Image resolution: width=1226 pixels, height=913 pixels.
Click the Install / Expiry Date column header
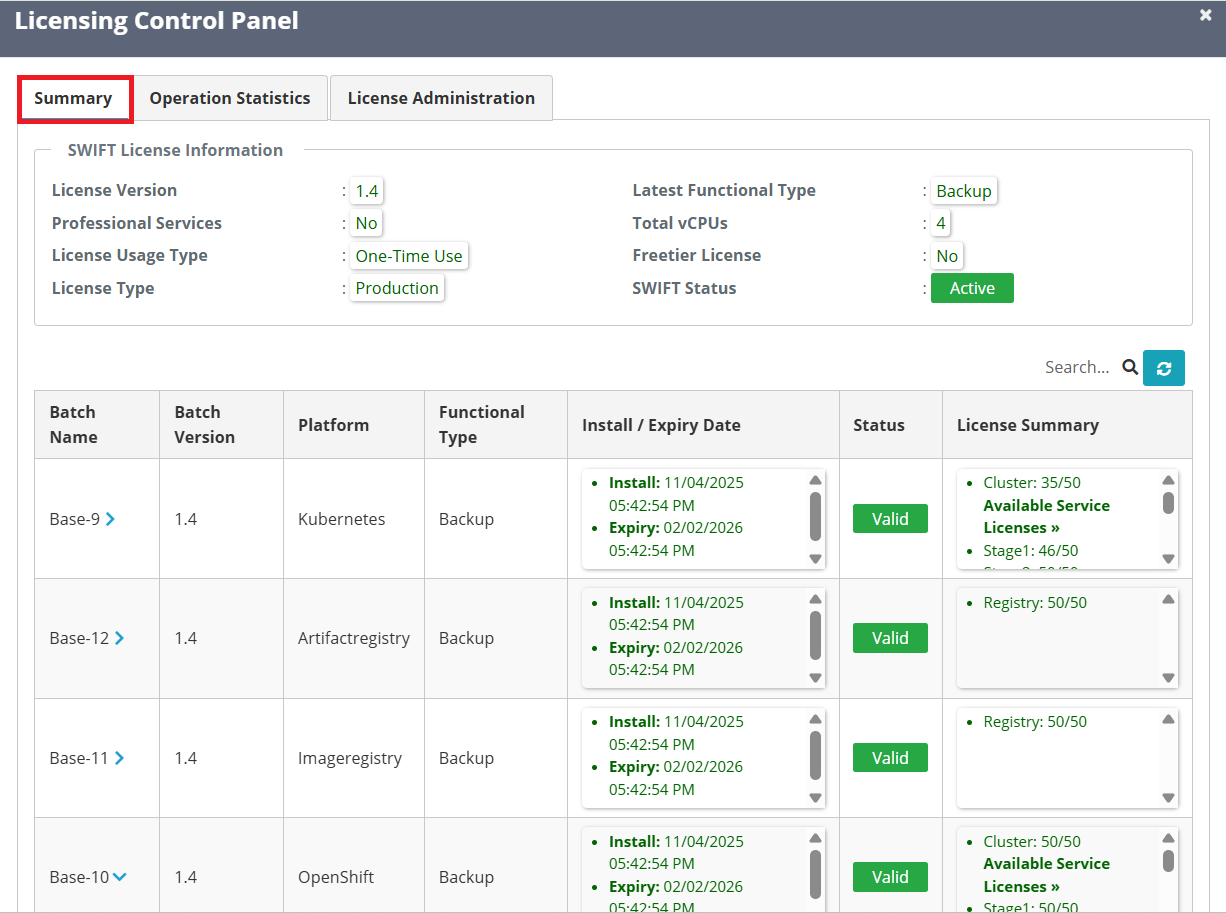[703, 425]
